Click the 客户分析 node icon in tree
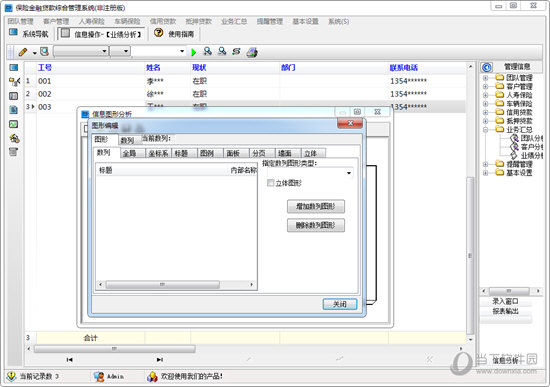This screenshot has width=550, height=387. [515, 147]
